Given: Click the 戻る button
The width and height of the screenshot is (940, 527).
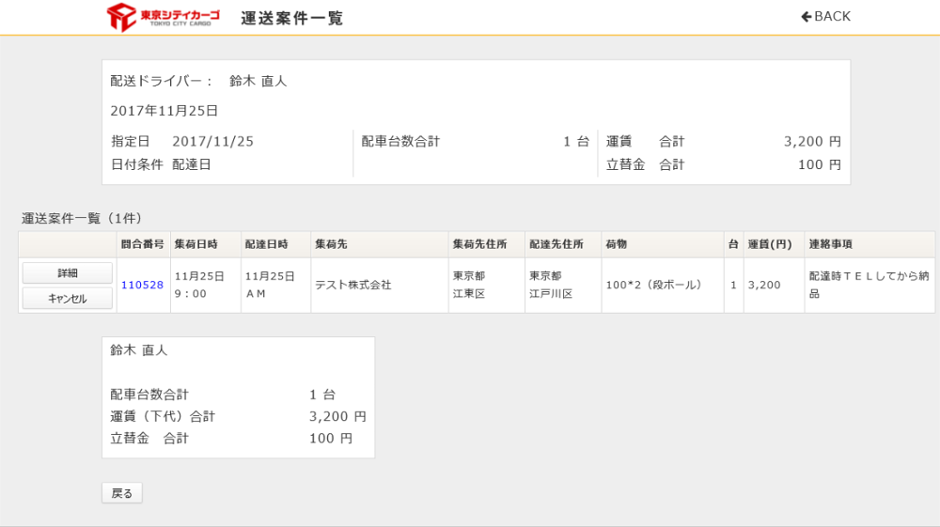Looking at the screenshot, I should (122, 493).
